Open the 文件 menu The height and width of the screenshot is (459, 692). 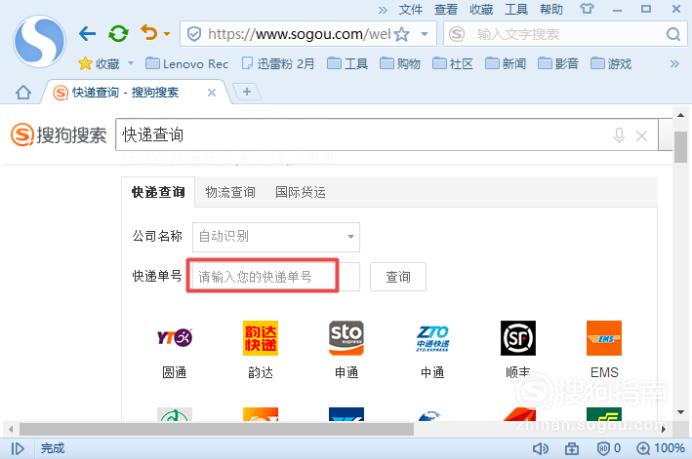pos(410,9)
